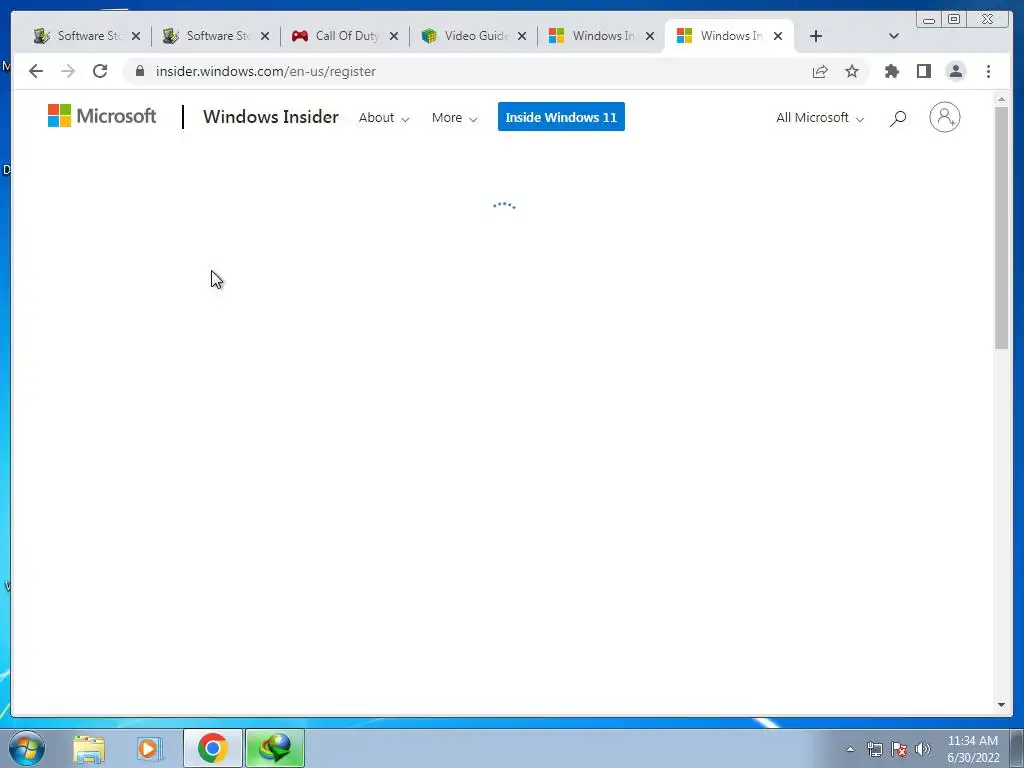Open the site search magnifier

click(x=898, y=118)
